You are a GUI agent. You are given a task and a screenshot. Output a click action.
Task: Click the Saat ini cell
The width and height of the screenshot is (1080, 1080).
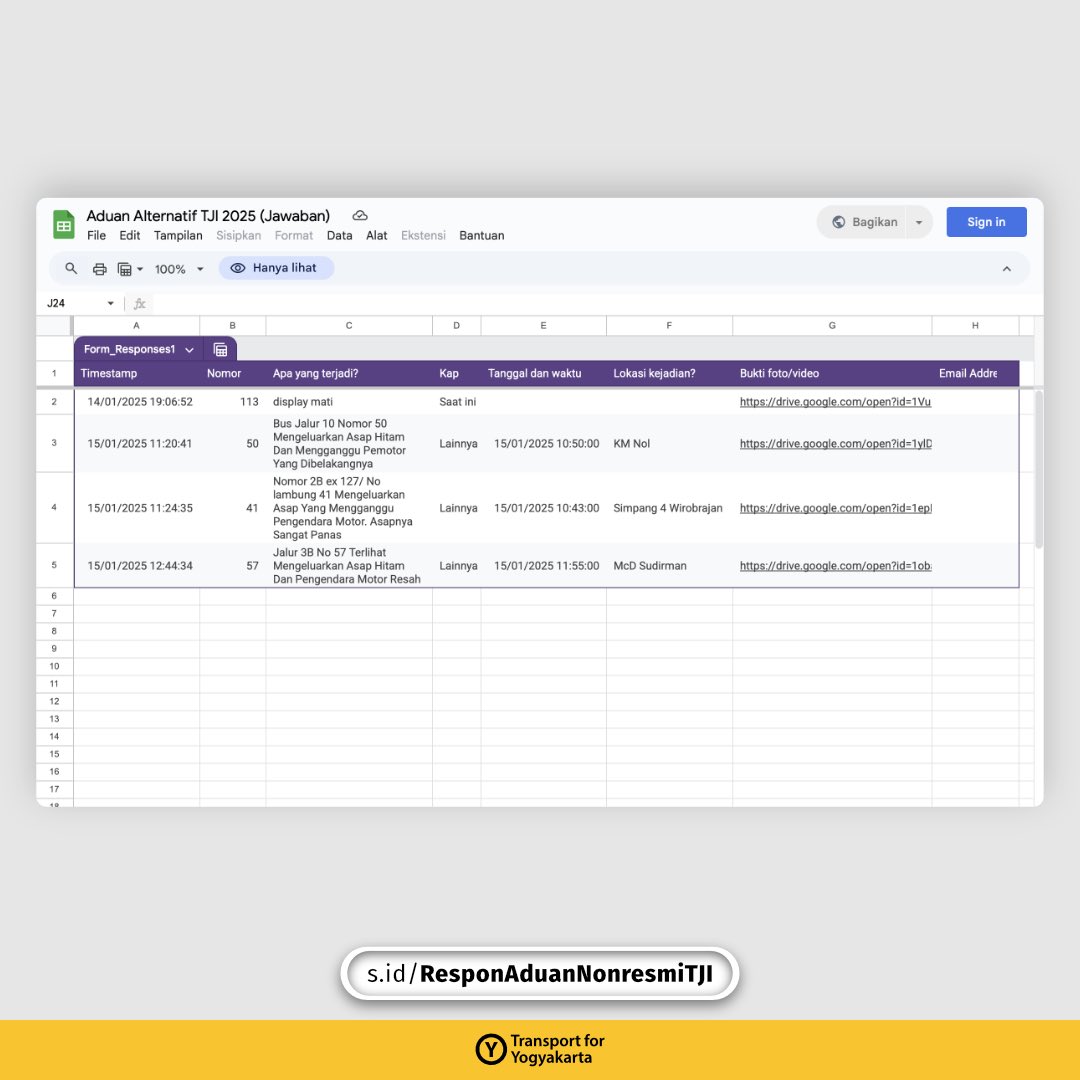coord(457,402)
